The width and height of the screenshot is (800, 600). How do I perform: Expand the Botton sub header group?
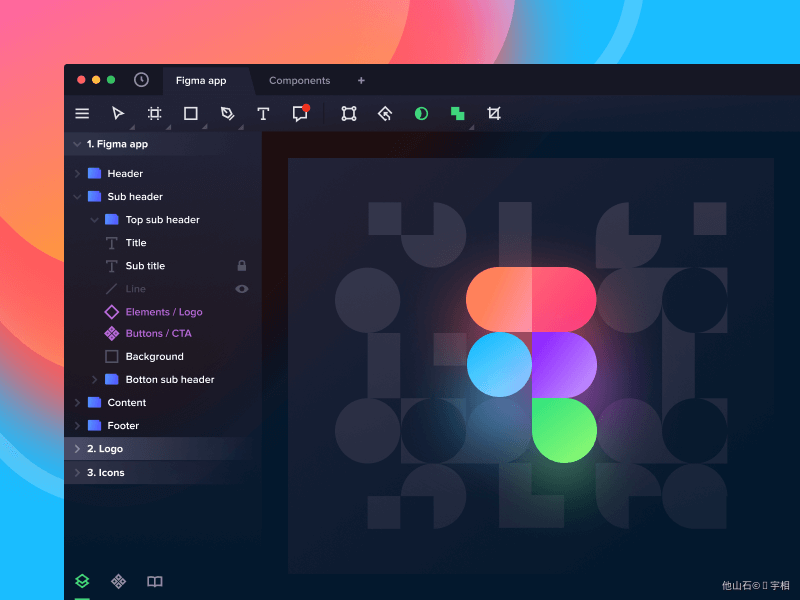coord(94,380)
